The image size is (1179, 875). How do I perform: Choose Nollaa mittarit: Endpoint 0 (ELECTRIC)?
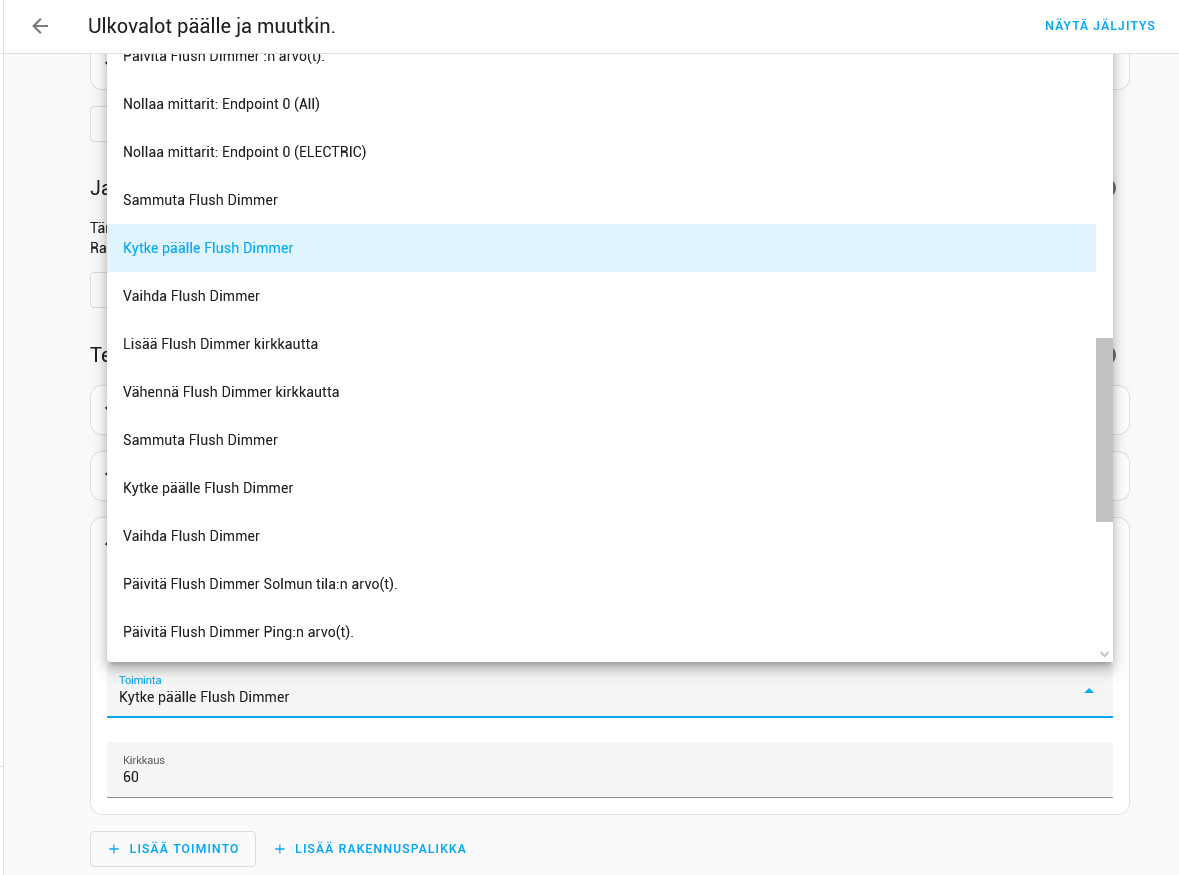tap(244, 152)
